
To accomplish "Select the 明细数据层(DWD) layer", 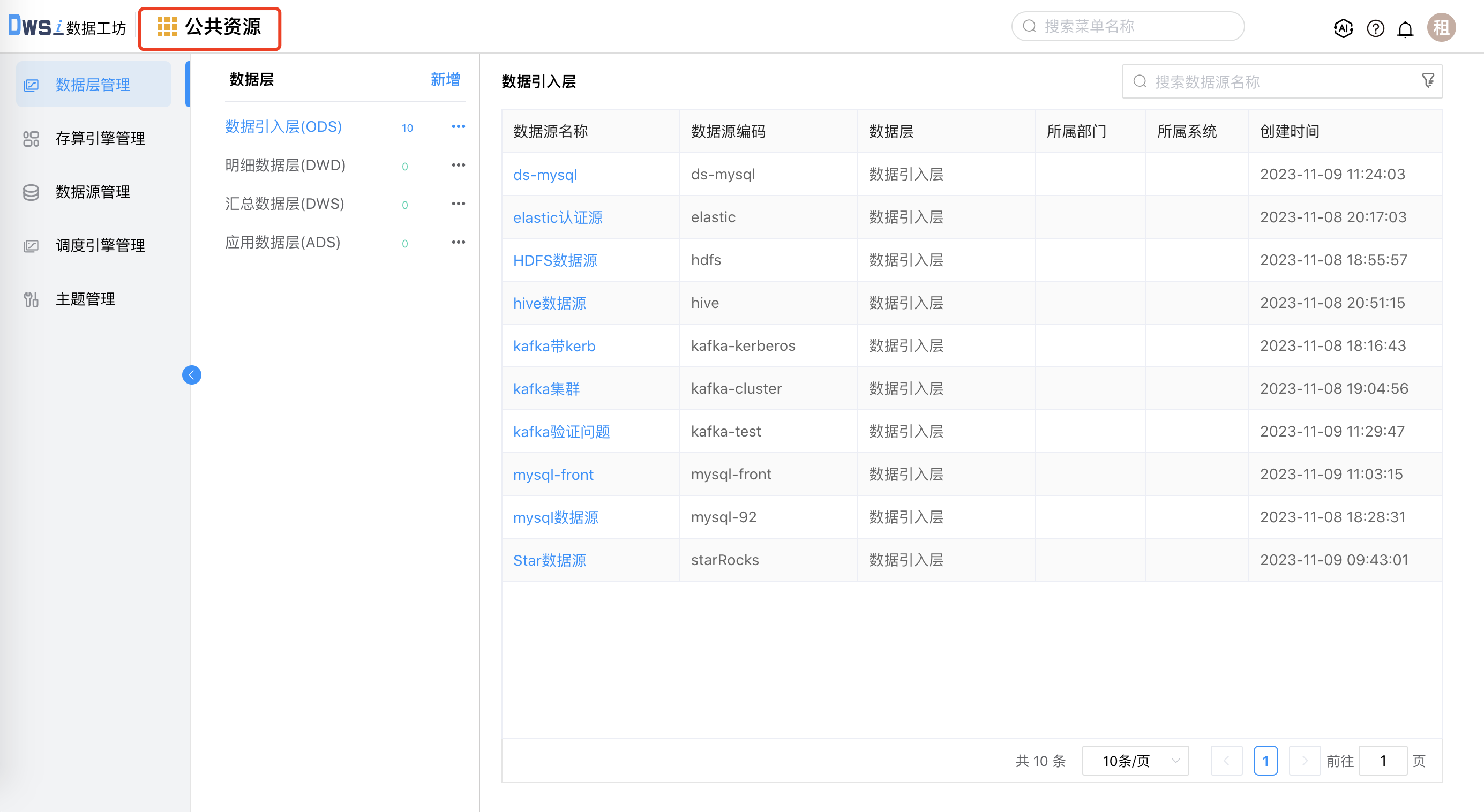I will pyautogui.click(x=285, y=166).
